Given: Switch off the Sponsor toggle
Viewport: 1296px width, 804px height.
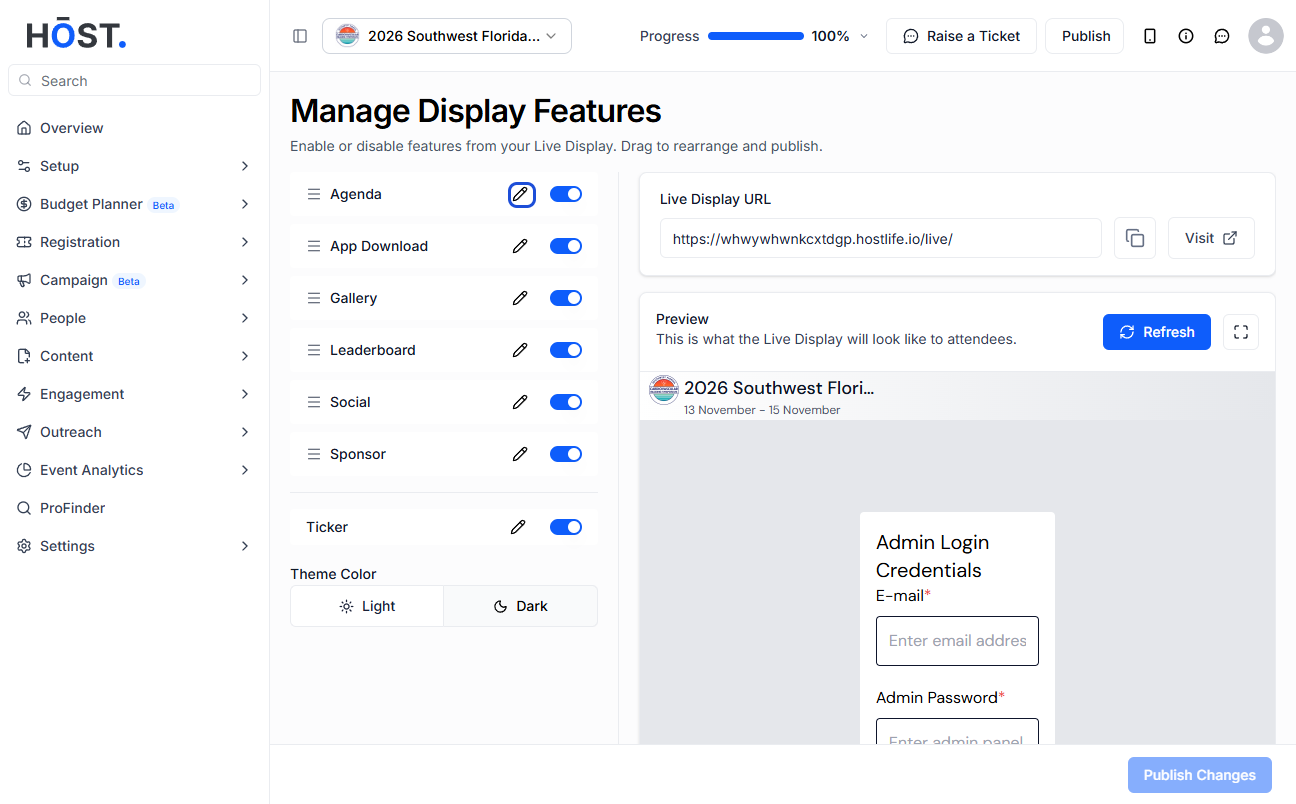Looking at the screenshot, I should pyautogui.click(x=566, y=454).
